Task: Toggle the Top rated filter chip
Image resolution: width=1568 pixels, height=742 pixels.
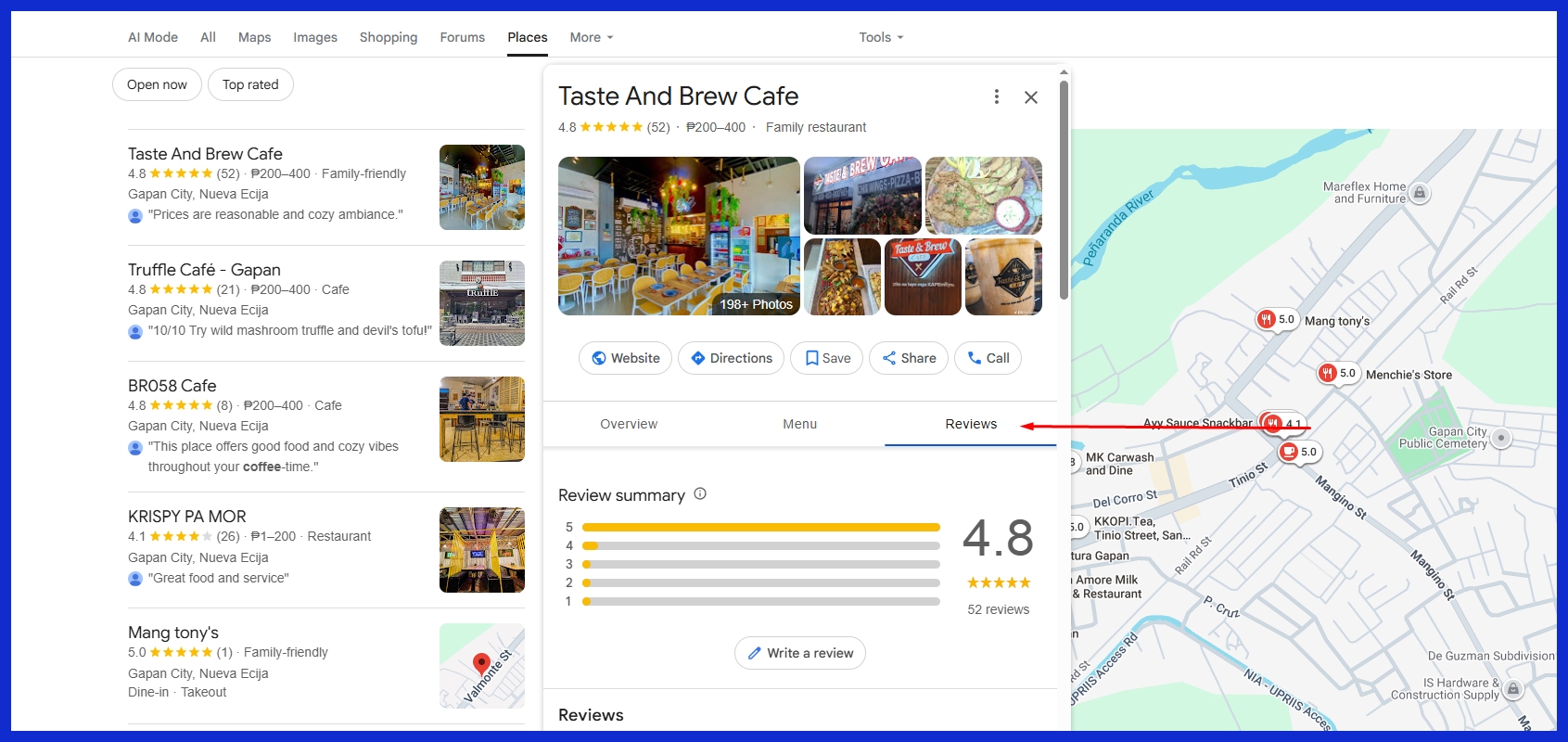Action: [250, 84]
